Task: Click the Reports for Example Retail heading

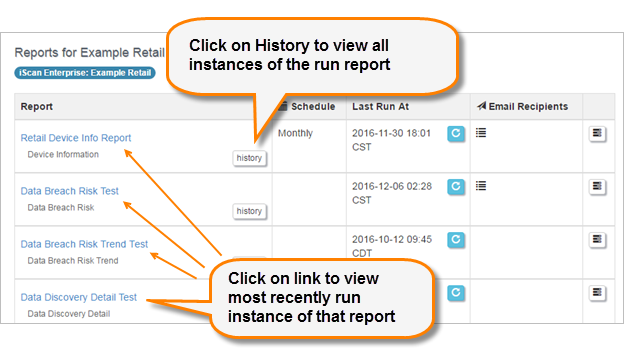Action: tap(90, 53)
